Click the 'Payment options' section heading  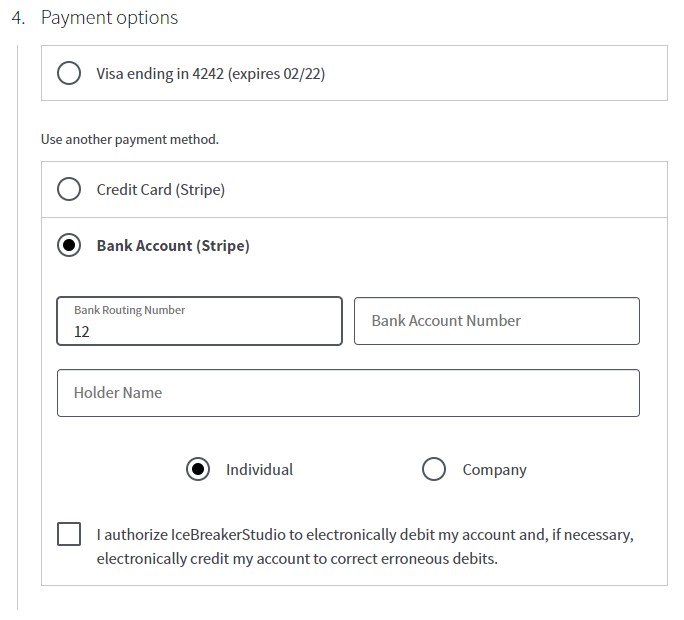pos(109,18)
